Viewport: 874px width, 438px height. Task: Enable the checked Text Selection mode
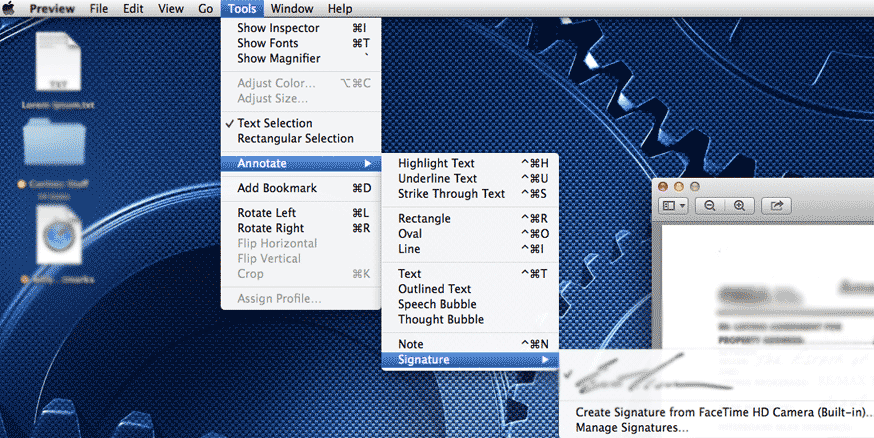(274, 123)
